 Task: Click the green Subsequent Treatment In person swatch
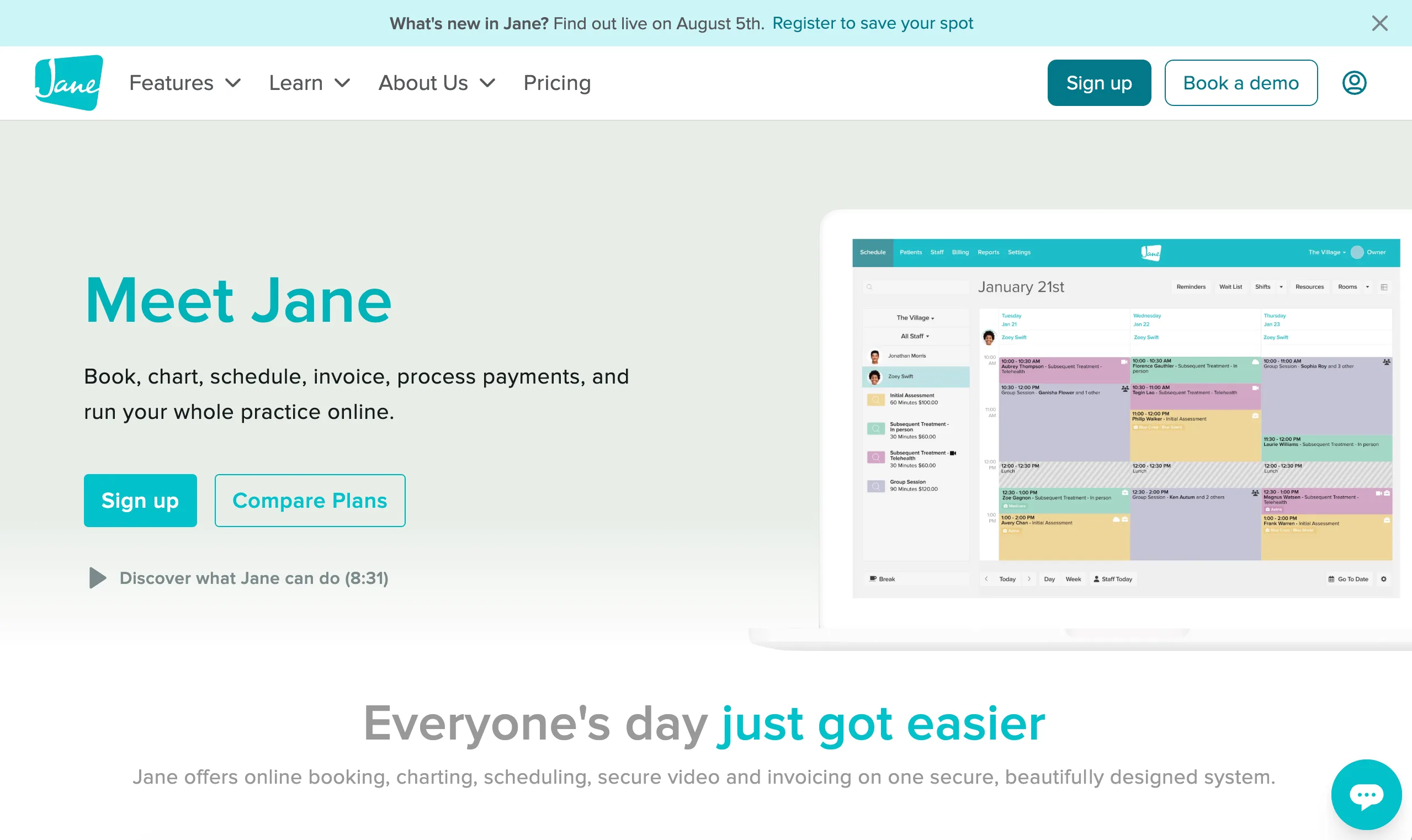point(876,428)
